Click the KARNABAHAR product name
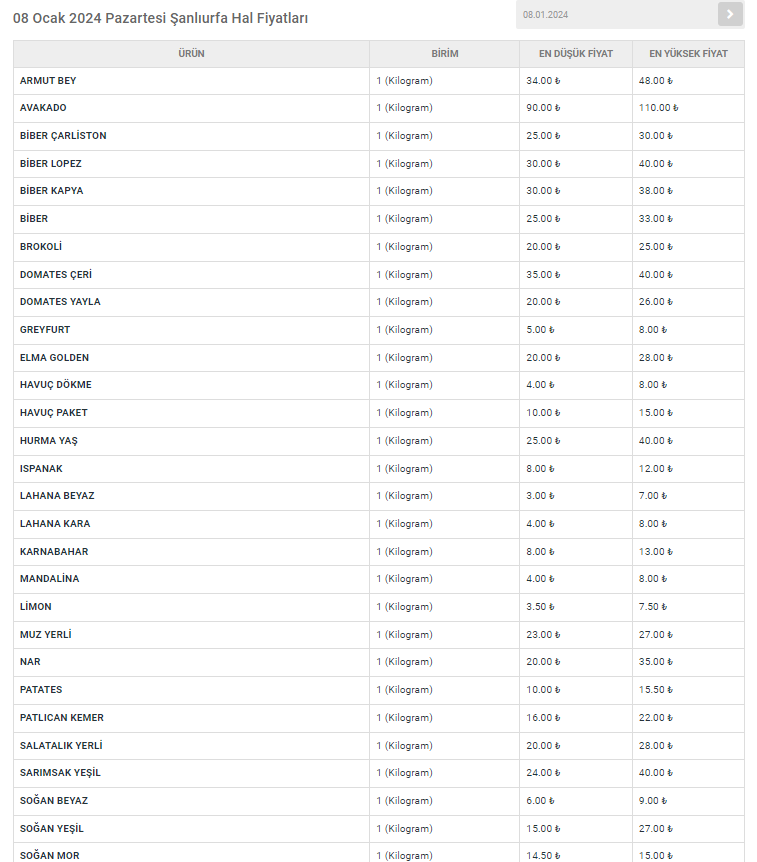757x862 pixels. click(54, 552)
